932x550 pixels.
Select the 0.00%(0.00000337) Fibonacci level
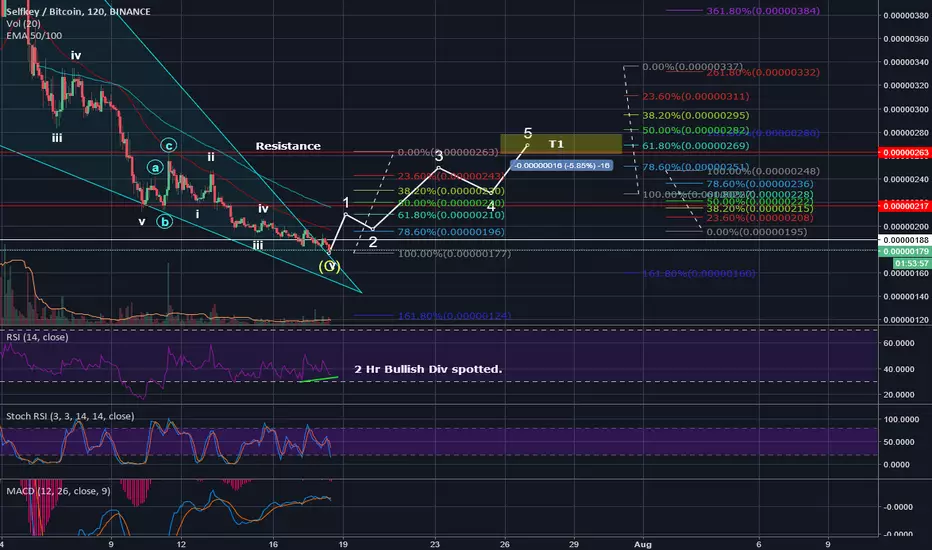[692, 67]
